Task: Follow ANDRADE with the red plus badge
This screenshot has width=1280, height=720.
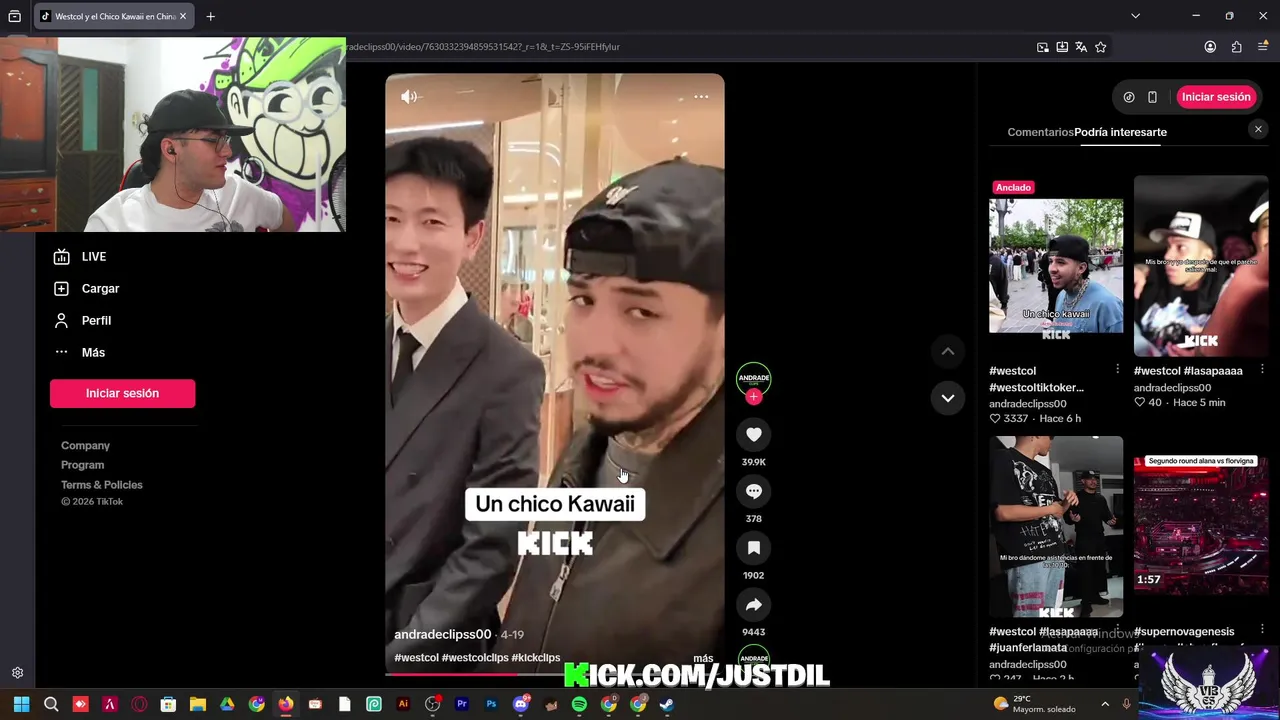Action: pos(754,397)
